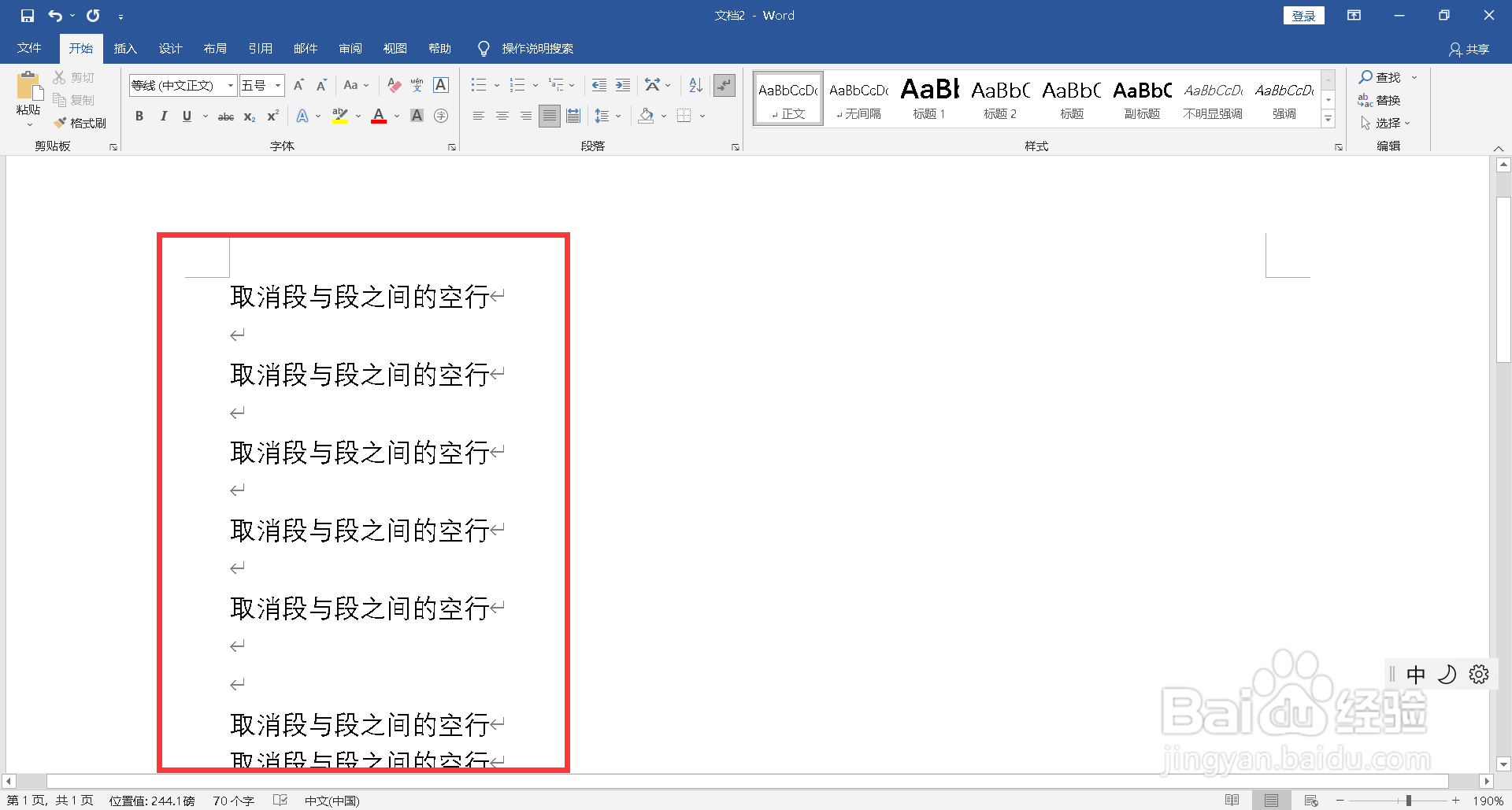Viewport: 1512px width, 810px height.
Task: Expand the styles gallery
Action: (1329, 119)
